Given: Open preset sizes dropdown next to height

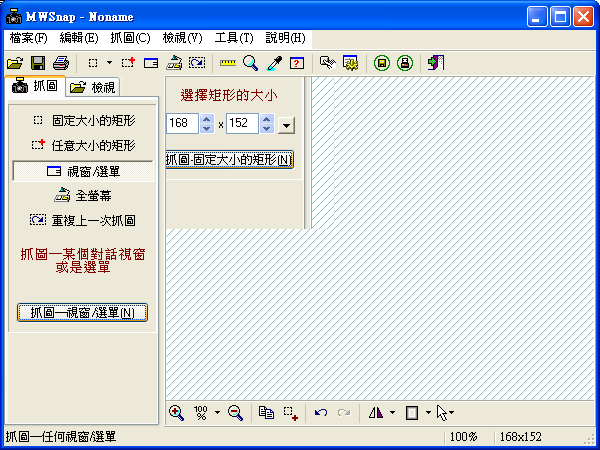Looking at the screenshot, I should click(286, 126).
